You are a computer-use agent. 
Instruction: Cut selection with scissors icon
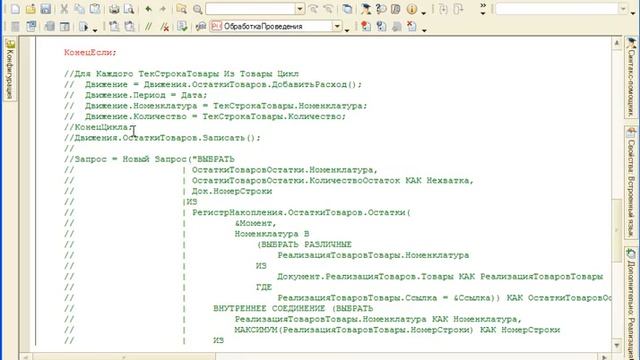coord(64,9)
